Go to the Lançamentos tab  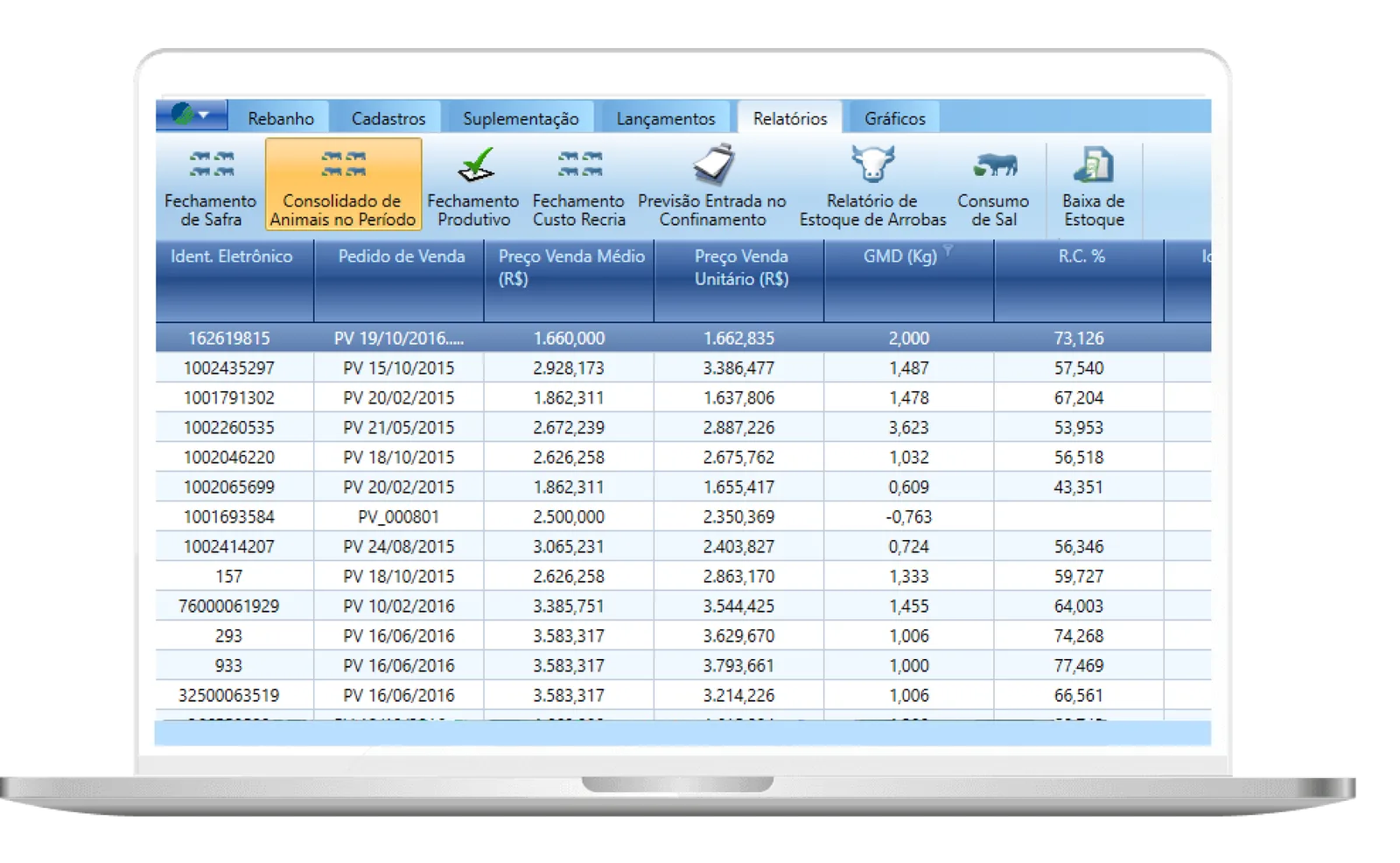coord(665,118)
